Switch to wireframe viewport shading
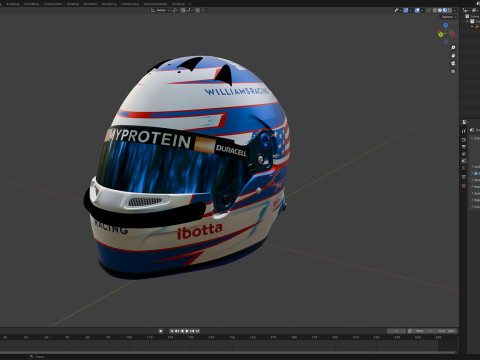Screen dimensions: 480x360 click(435, 10)
